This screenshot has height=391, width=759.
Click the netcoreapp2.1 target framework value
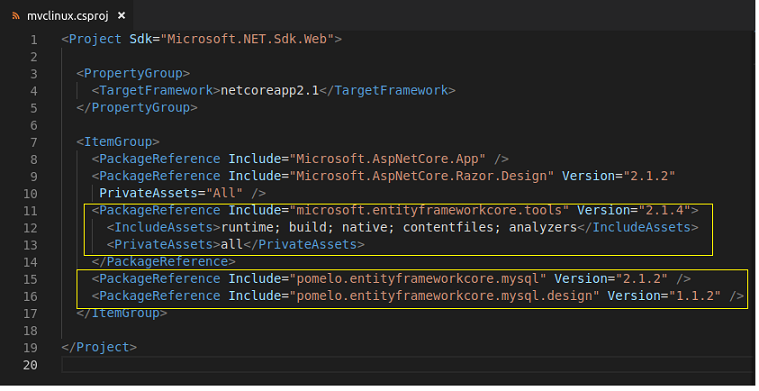tap(270, 90)
